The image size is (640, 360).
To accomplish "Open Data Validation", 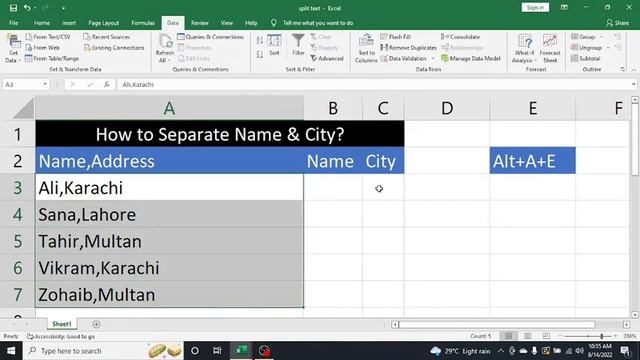I will point(404,58).
